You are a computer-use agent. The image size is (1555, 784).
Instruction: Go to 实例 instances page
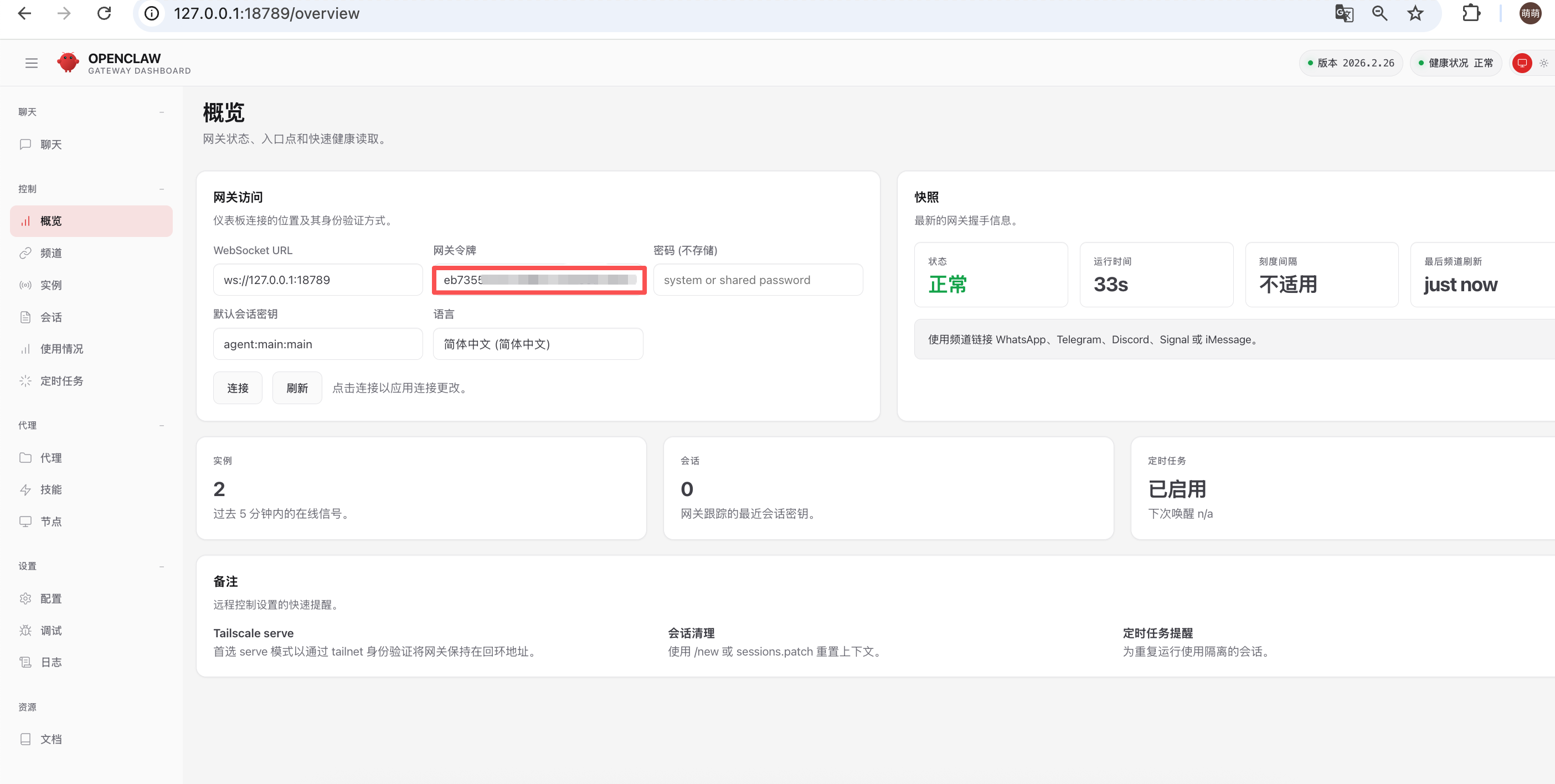[51, 285]
